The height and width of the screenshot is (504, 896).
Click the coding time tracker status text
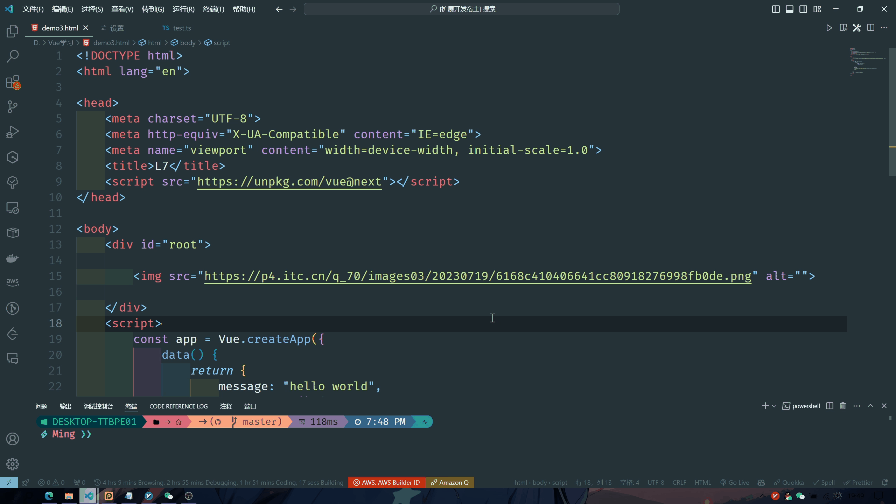219,482
